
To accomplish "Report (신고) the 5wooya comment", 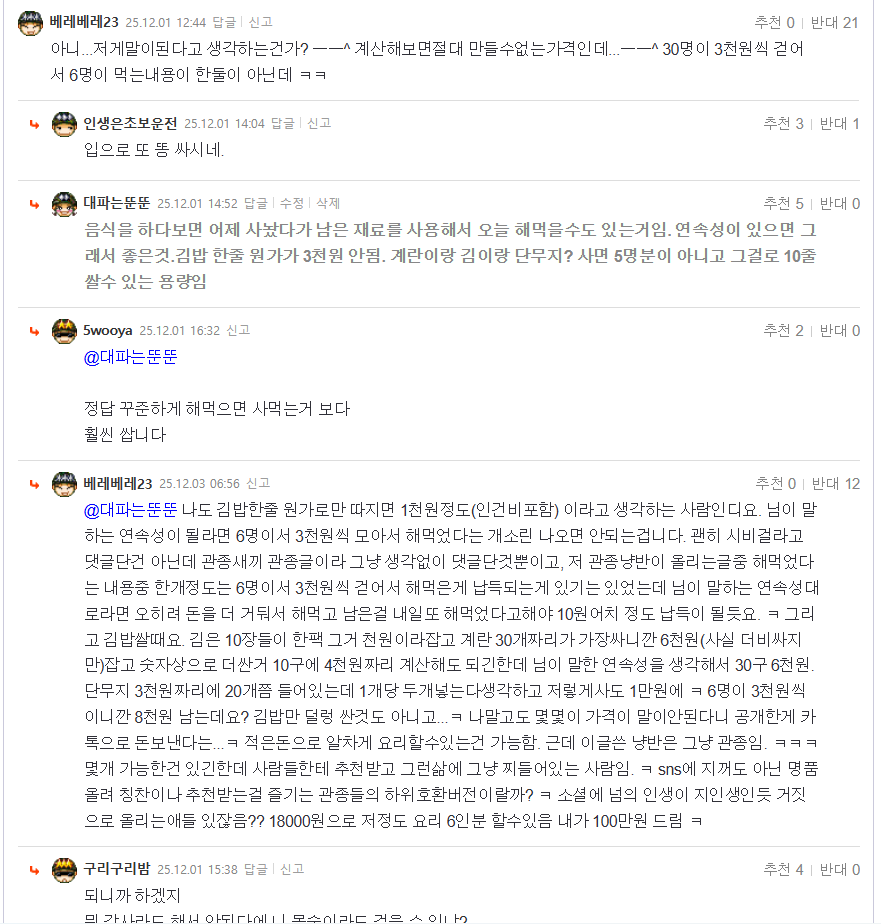I will (x=238, y=330).
